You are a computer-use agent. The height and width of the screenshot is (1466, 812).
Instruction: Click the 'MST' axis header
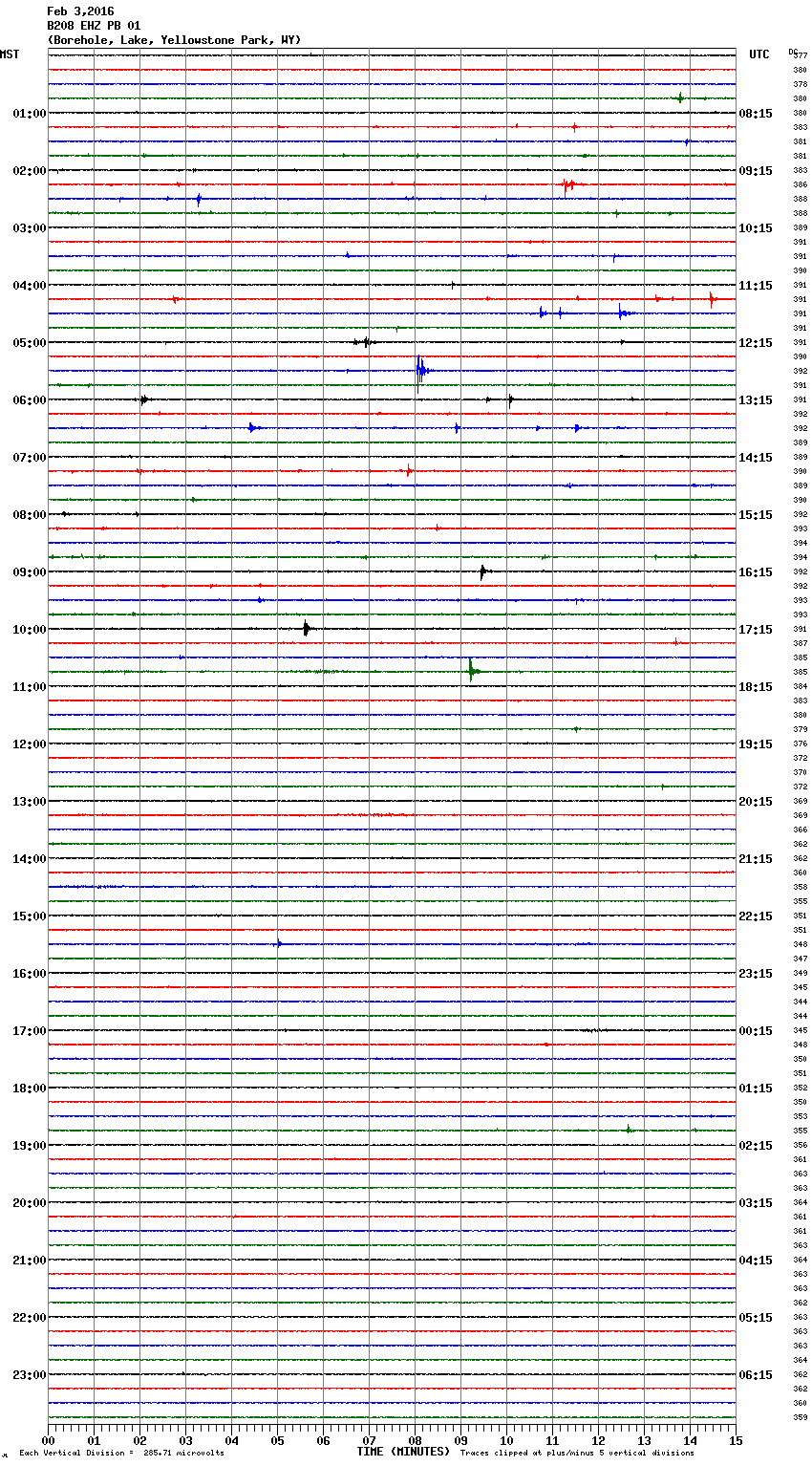click(10, 54)
